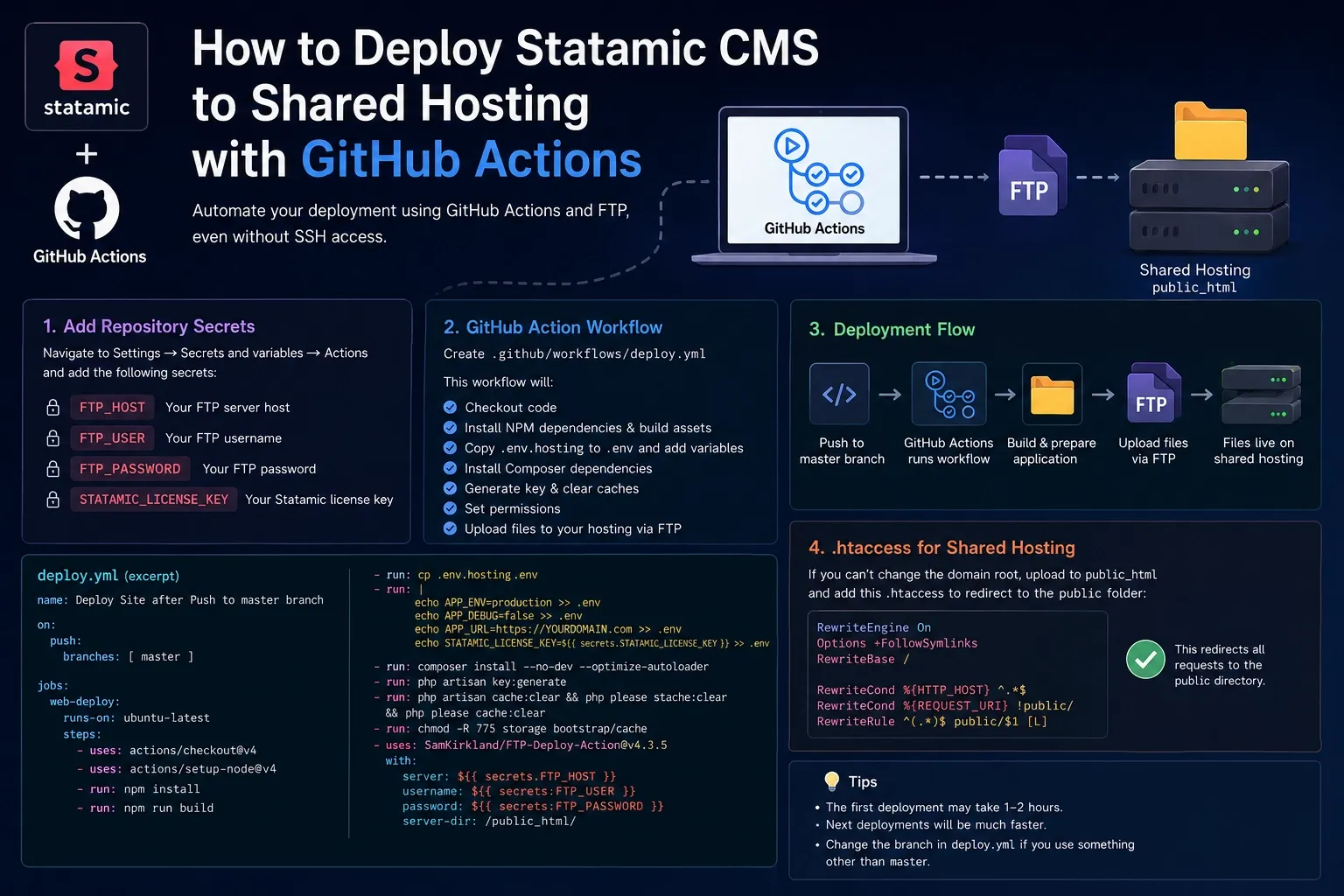
Task: Click the checkmark beside Set permissions
Action: (x=451, y=508)
